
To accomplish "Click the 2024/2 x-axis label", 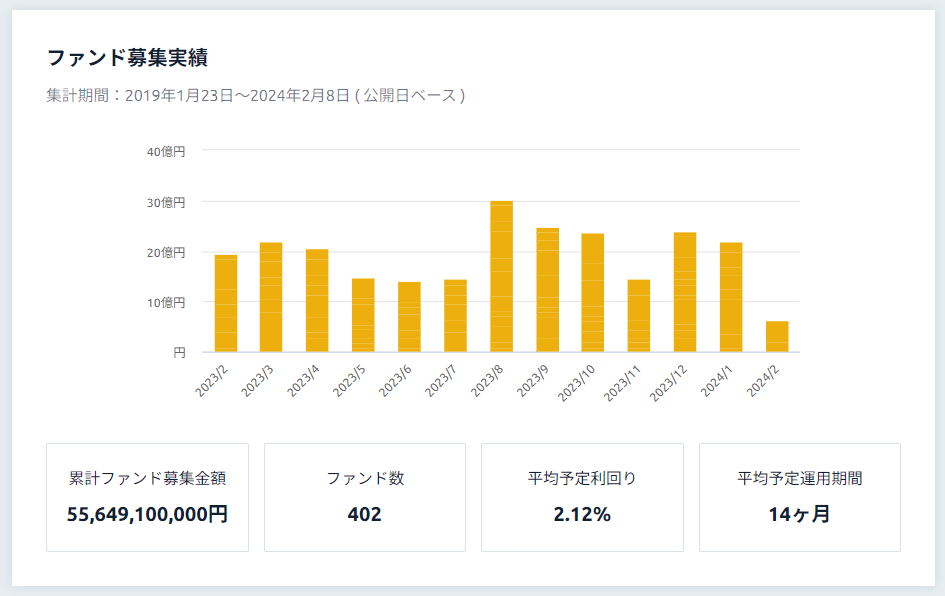I will (x=763, y=381).
